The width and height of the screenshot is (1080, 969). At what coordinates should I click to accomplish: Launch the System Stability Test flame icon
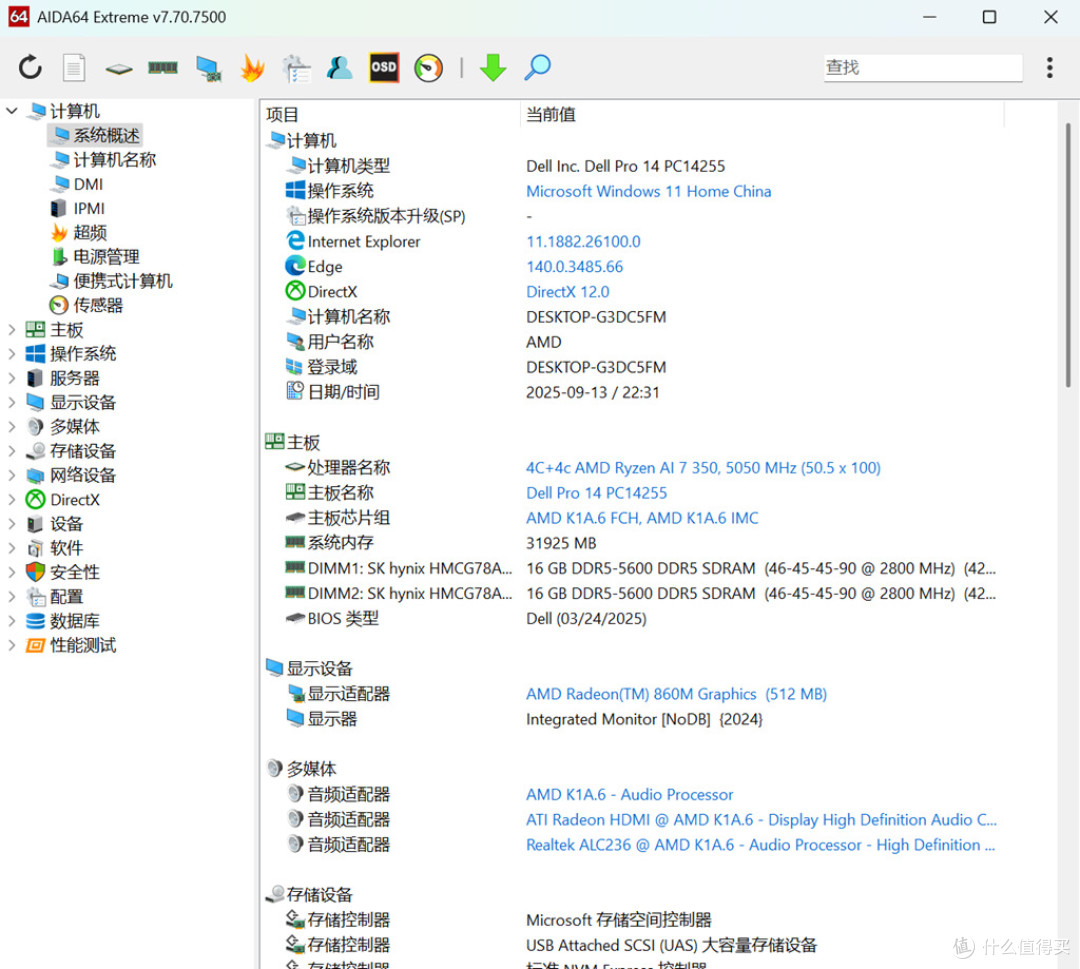[x=252, y=68]
